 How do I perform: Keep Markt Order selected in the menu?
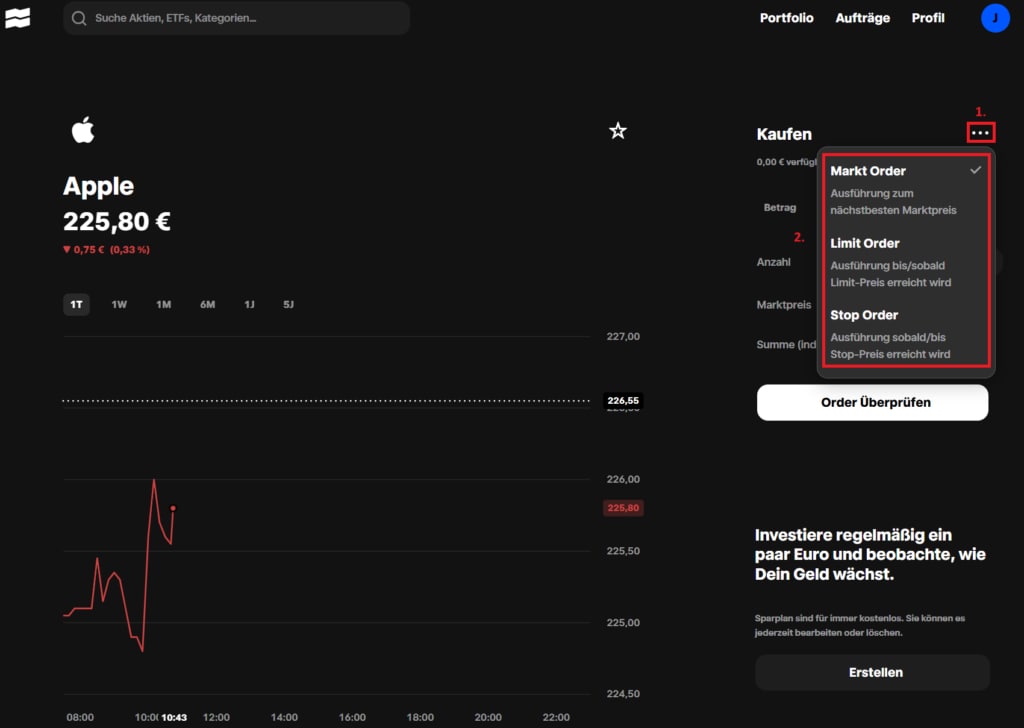coord(866,170)
